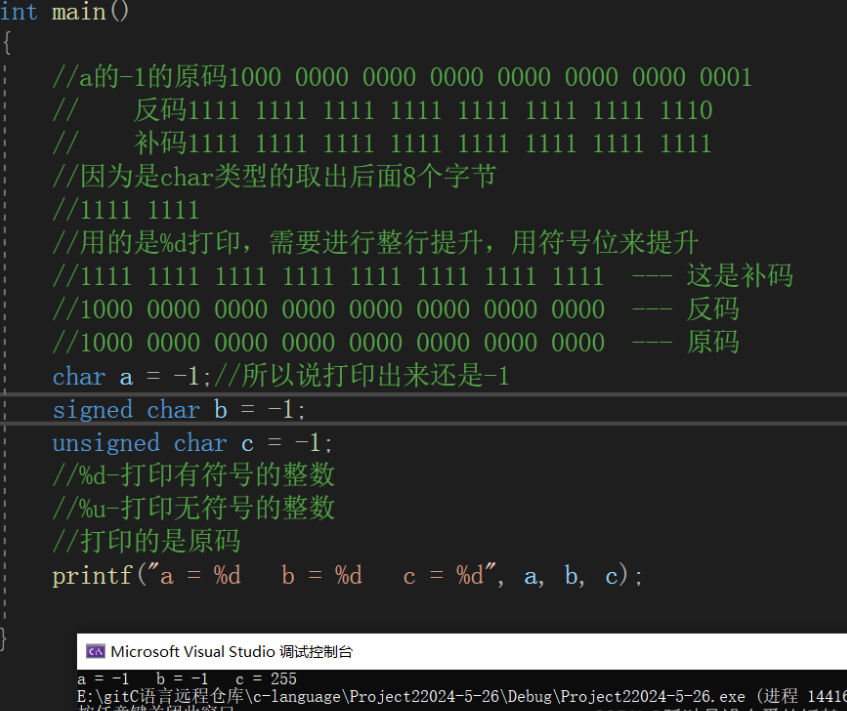The height and width of the screenshot is (711, 847).
Task: Place cursor on 'unsigned char c = -1;' line
Action: (192, 443)
